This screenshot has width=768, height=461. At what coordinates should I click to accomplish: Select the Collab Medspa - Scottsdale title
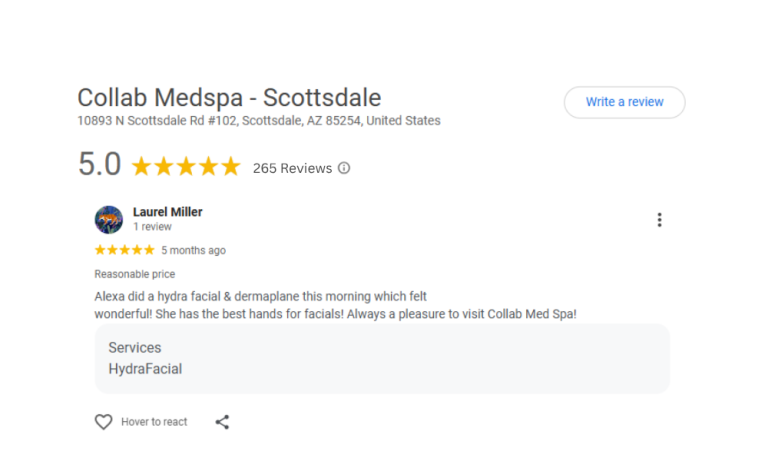(x=229, y=98)
